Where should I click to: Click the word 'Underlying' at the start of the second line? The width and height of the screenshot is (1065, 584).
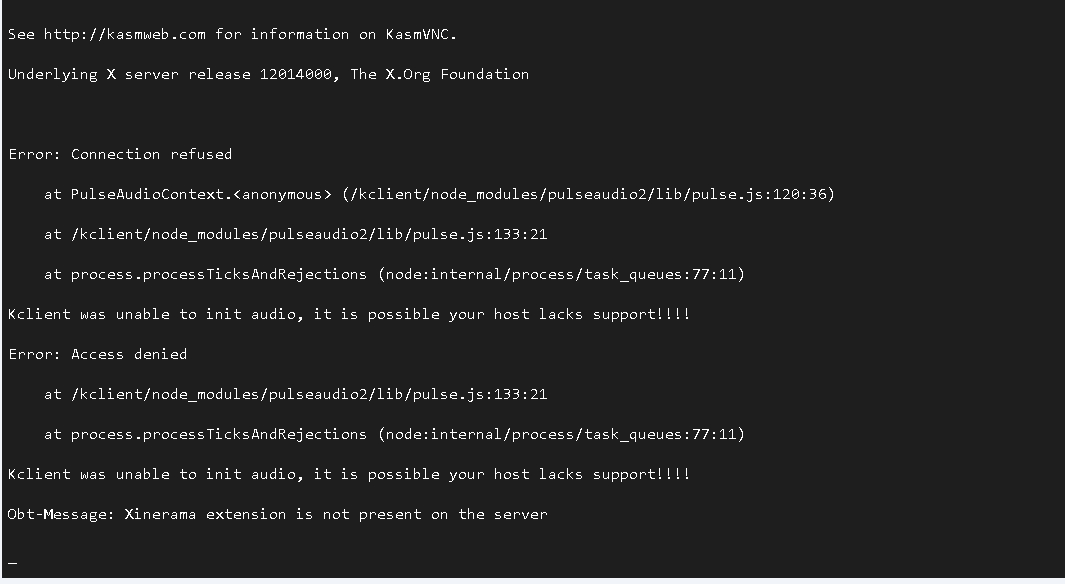(x=53, y=75)
